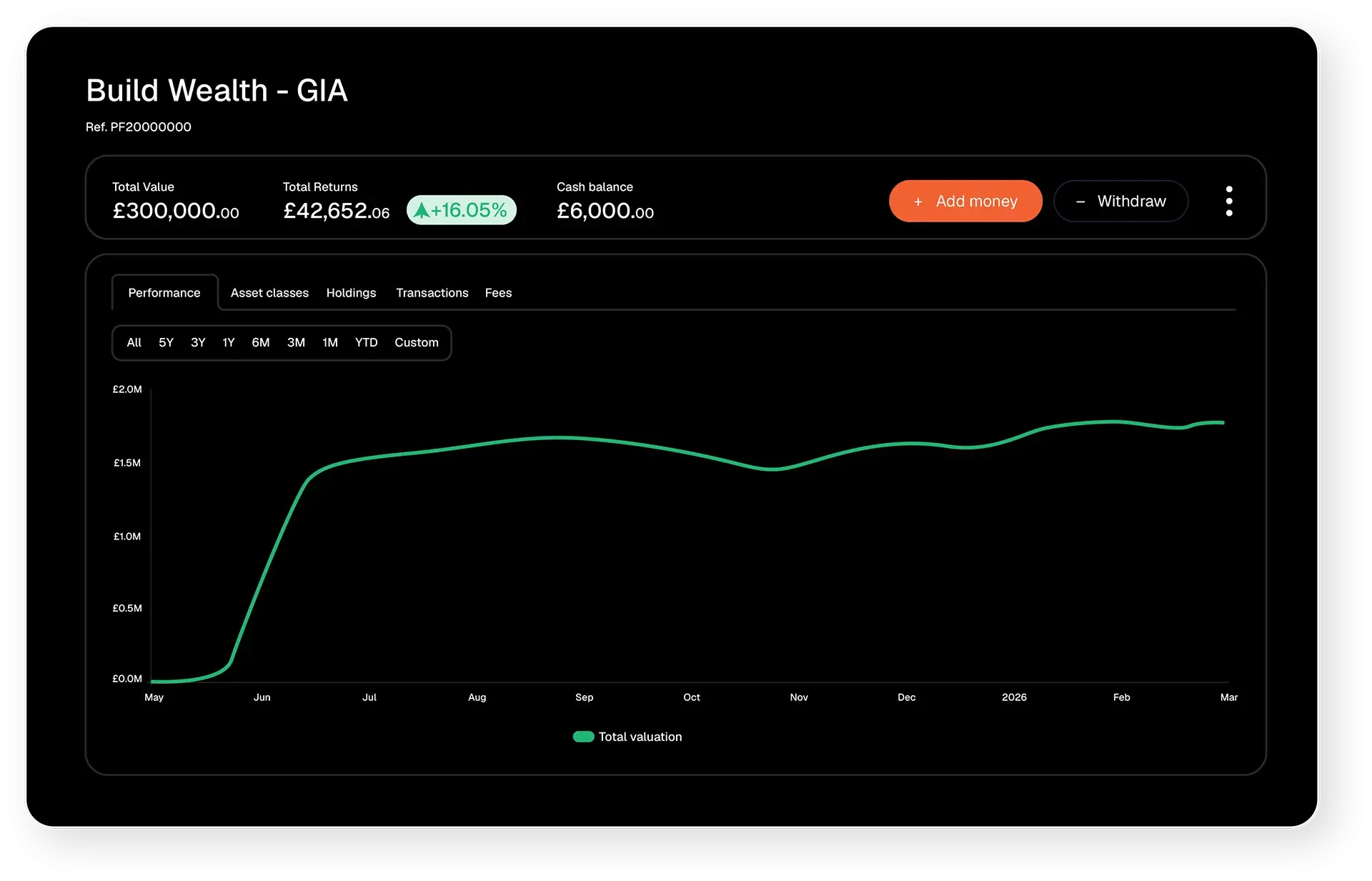Click the Total valuation legend label

click(x=640, y=737)
